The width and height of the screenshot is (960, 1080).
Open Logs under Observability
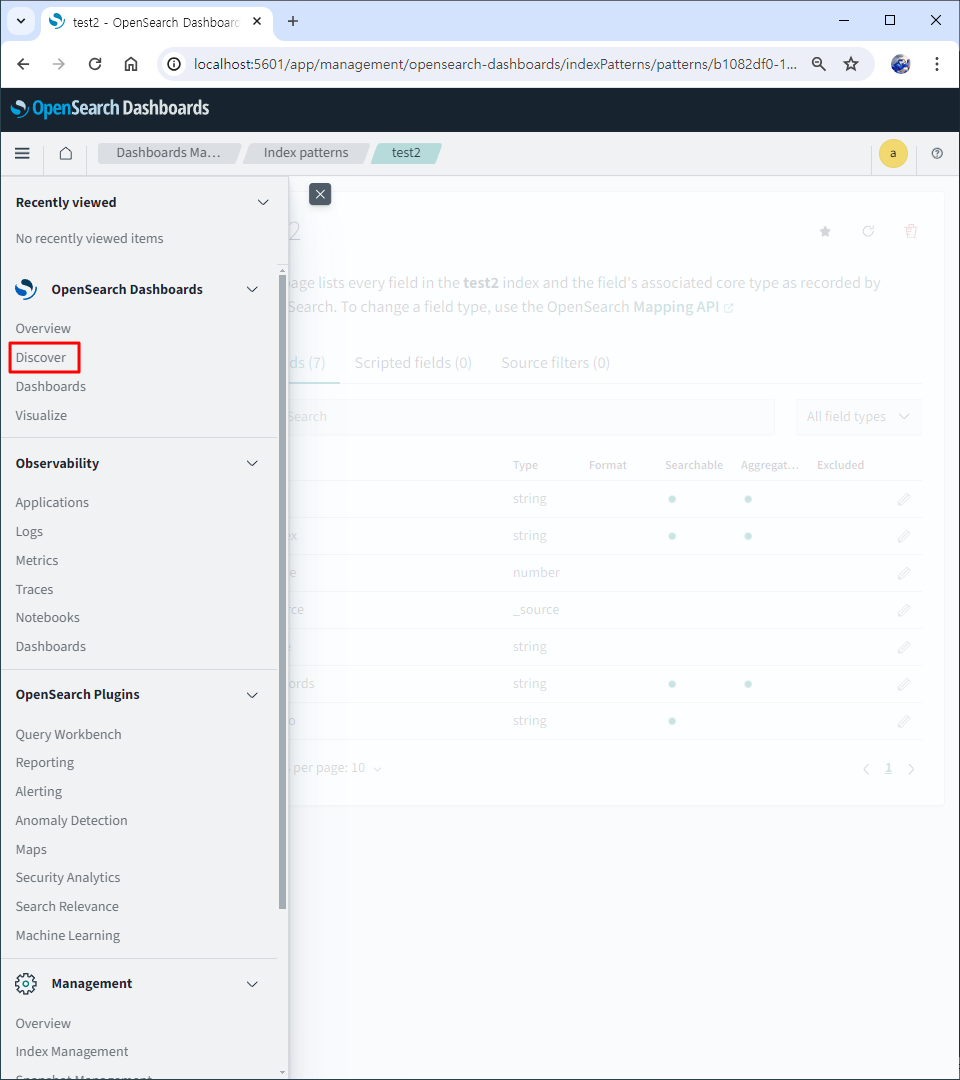(x=29, y=532)
